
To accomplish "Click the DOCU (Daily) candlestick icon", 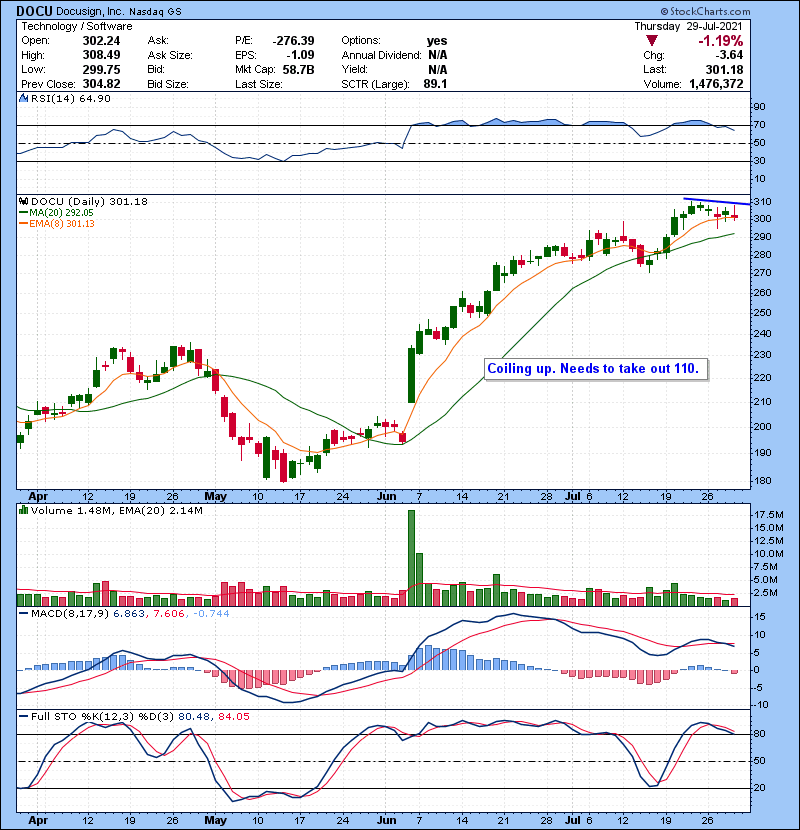I will [23, 201].
